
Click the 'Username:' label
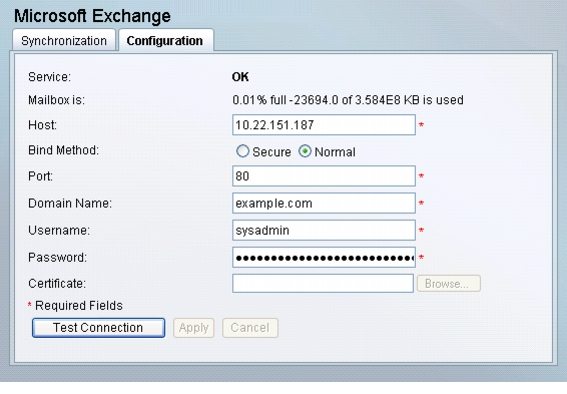(59, 230)
